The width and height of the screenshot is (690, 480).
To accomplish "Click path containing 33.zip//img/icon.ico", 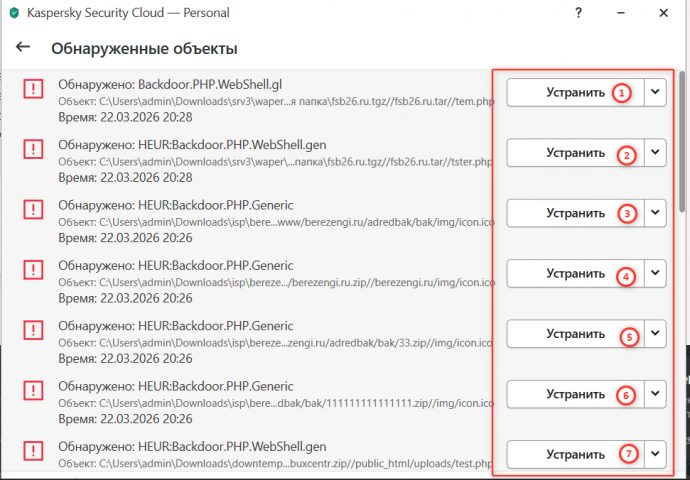I will 275,343.
